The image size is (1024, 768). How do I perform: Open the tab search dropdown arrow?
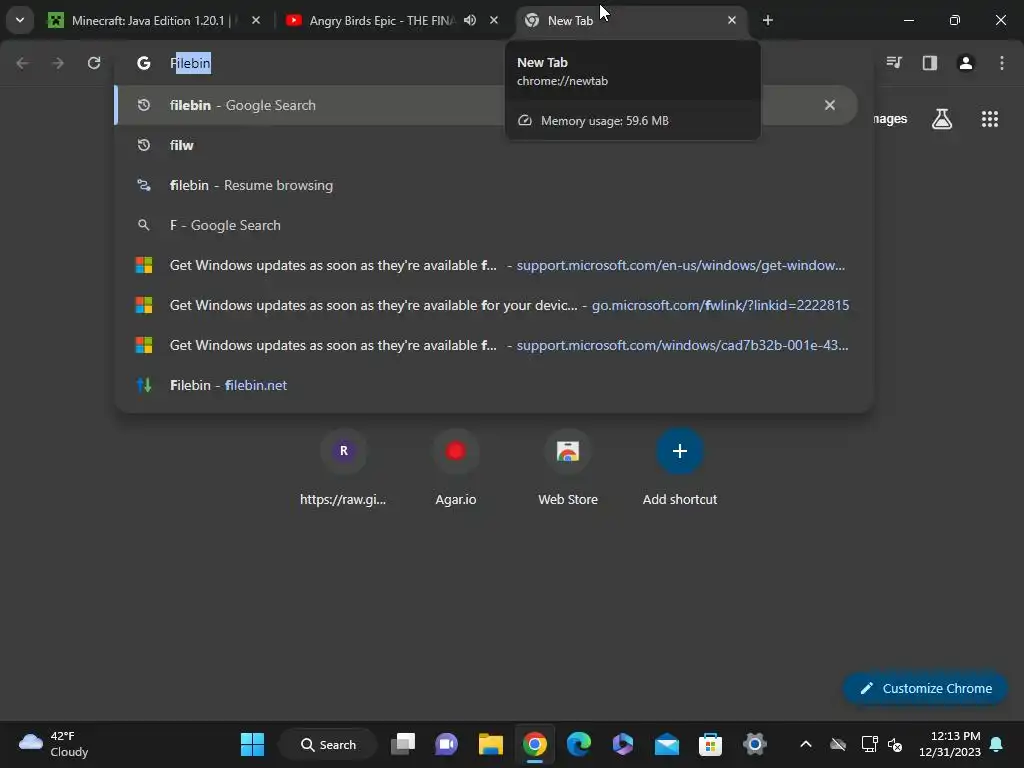(x=20, y=20)
